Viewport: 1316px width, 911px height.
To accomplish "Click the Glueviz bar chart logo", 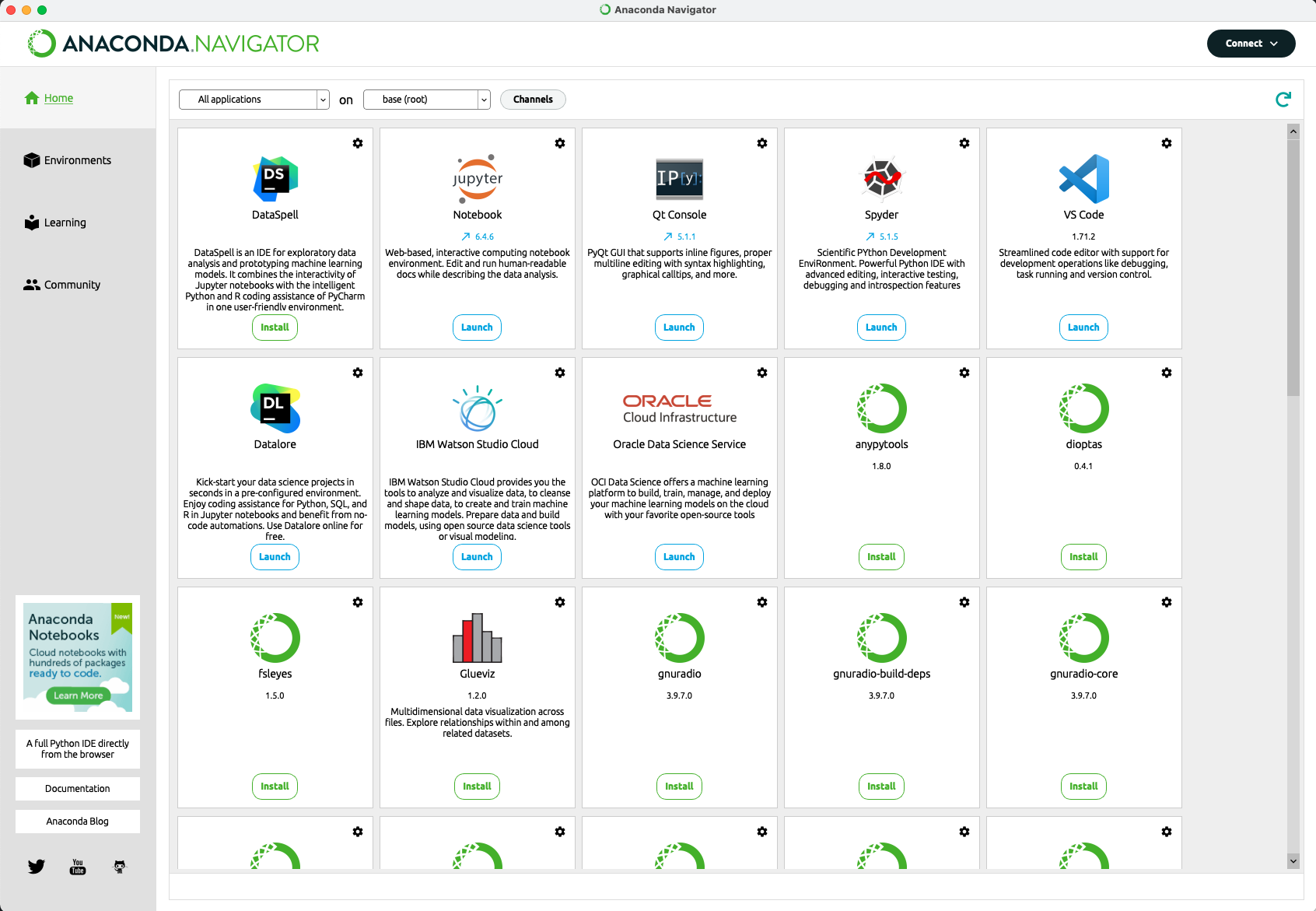I will pyautogui.click(x=478, y=638).
